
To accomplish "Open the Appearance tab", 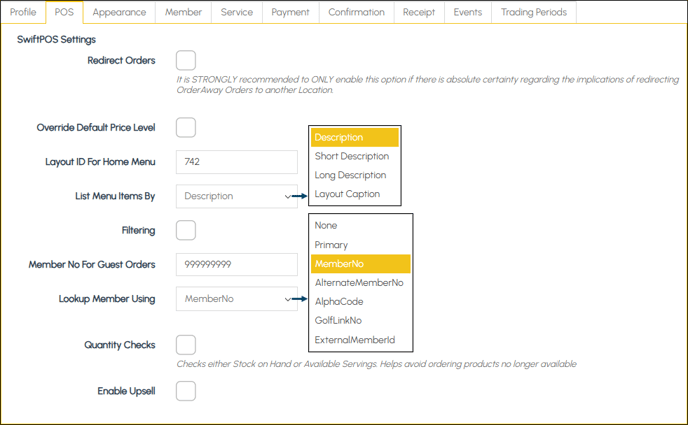I will point(119,12).
